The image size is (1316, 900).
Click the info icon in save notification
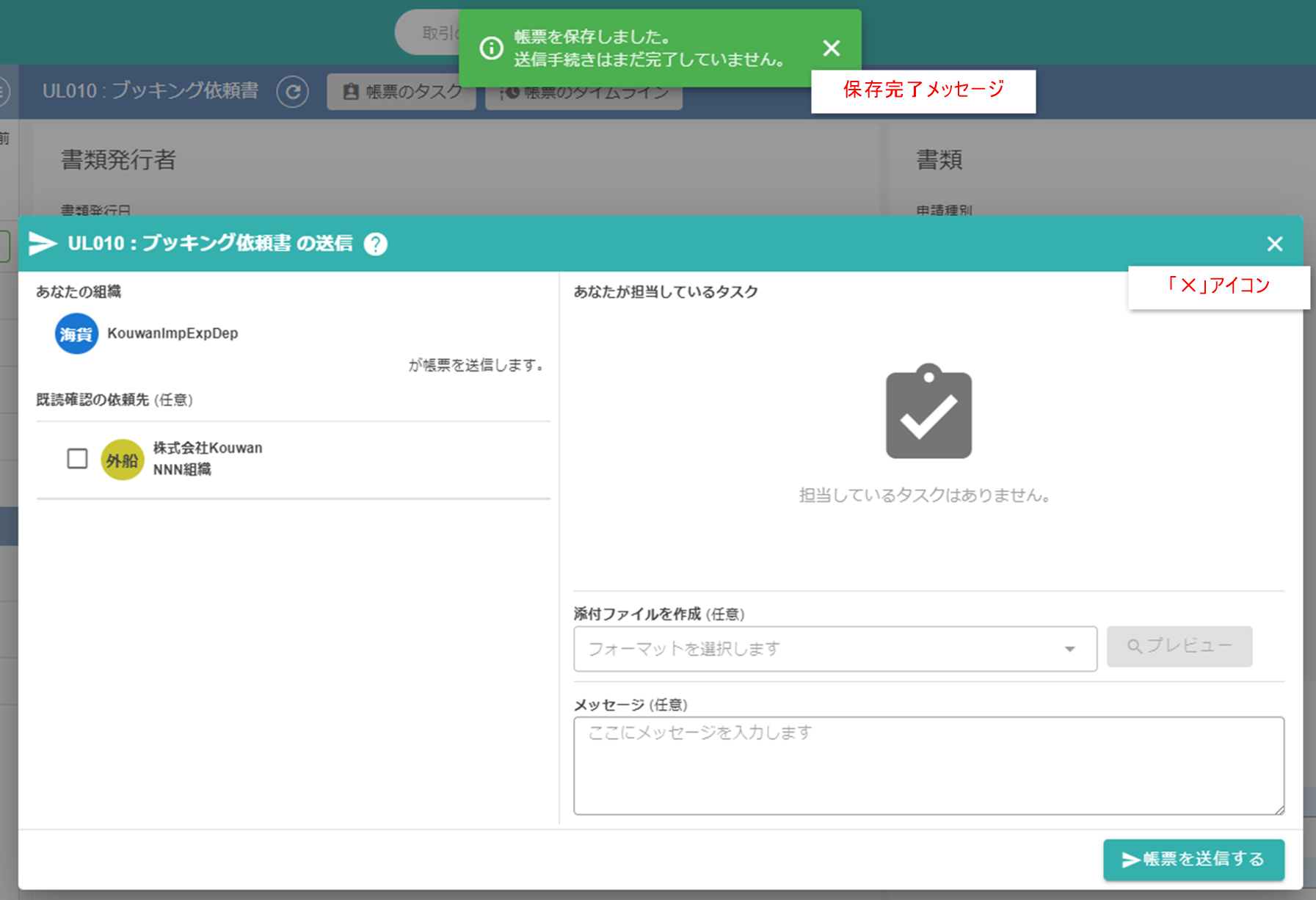coord(491,48)
